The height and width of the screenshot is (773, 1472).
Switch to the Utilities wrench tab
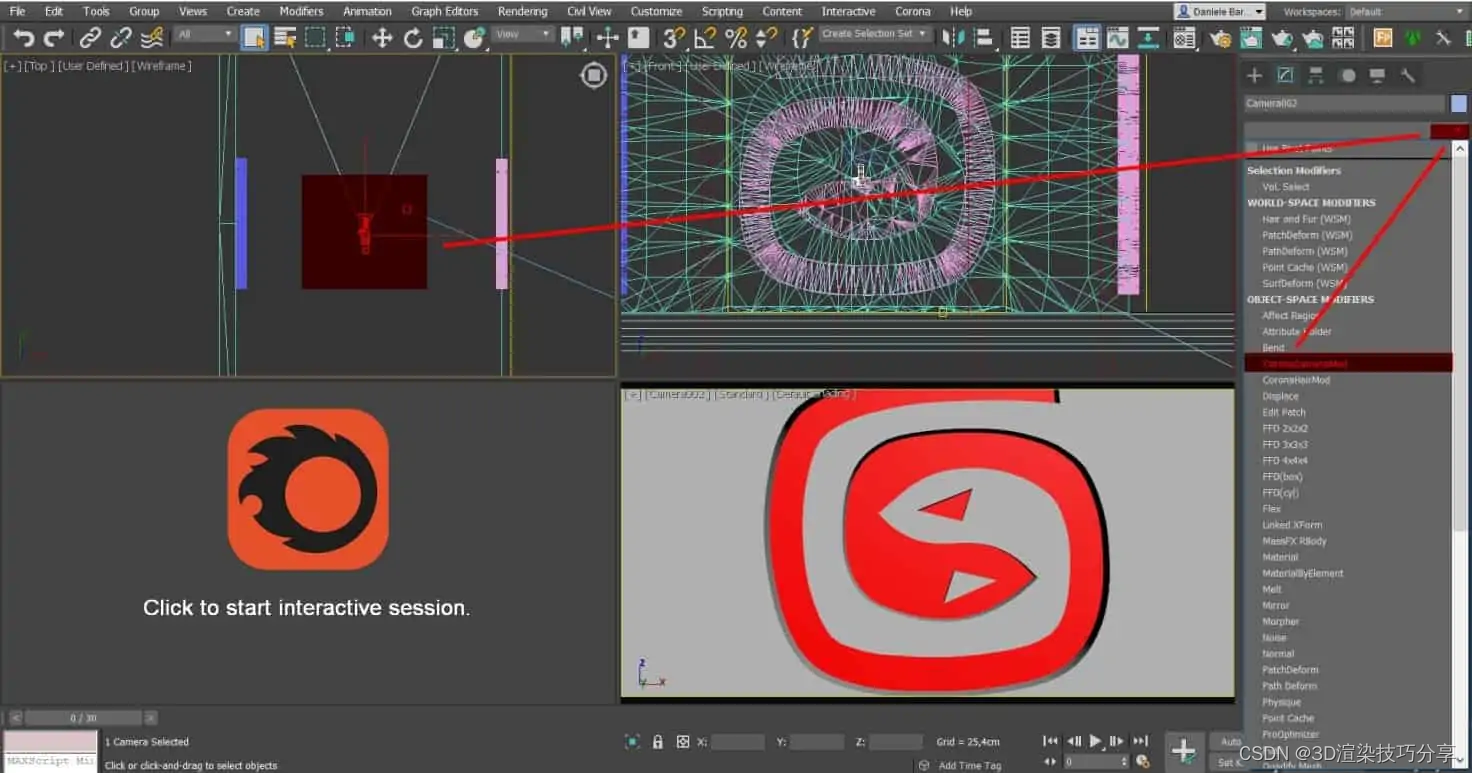coord(1408,76)
